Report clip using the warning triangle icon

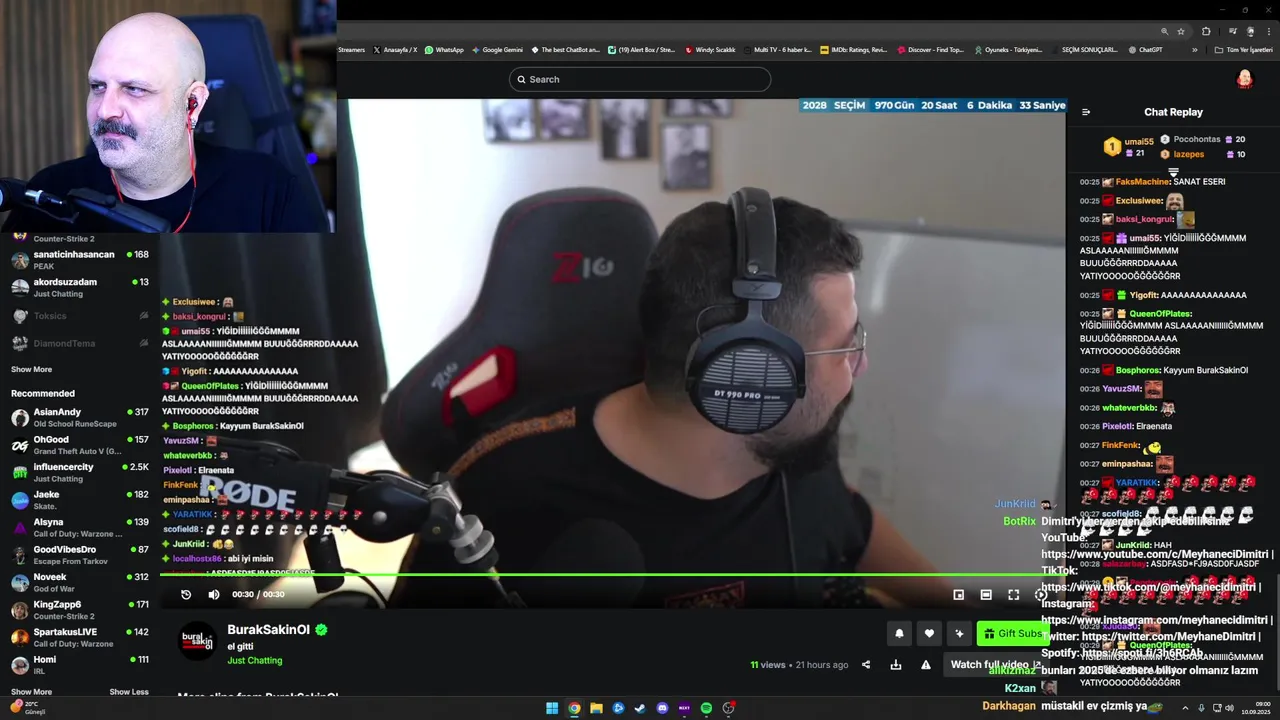click(926, 664)
